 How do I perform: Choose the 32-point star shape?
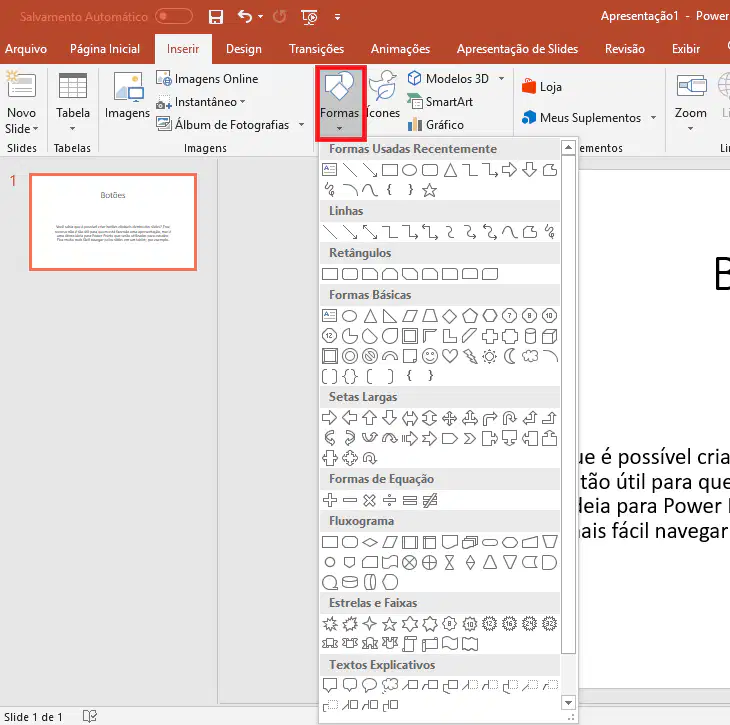(x=550, y=623)
